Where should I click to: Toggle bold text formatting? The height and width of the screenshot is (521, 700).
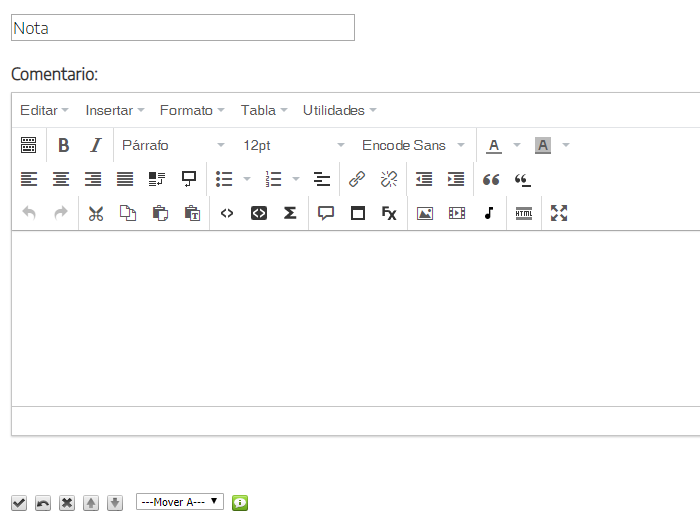point(63,145)
